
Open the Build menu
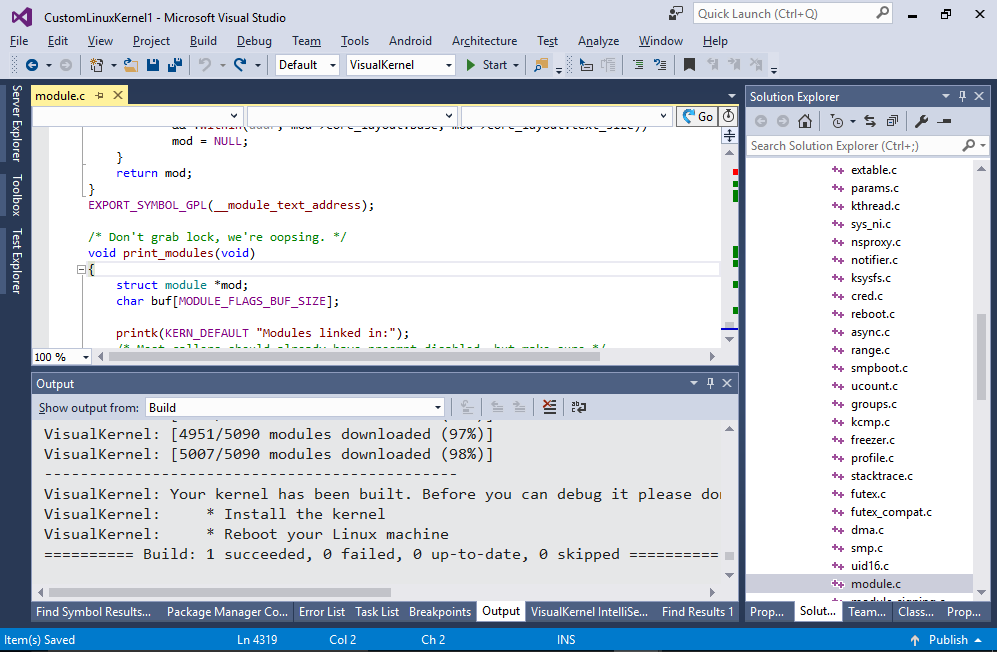(203, 41)
